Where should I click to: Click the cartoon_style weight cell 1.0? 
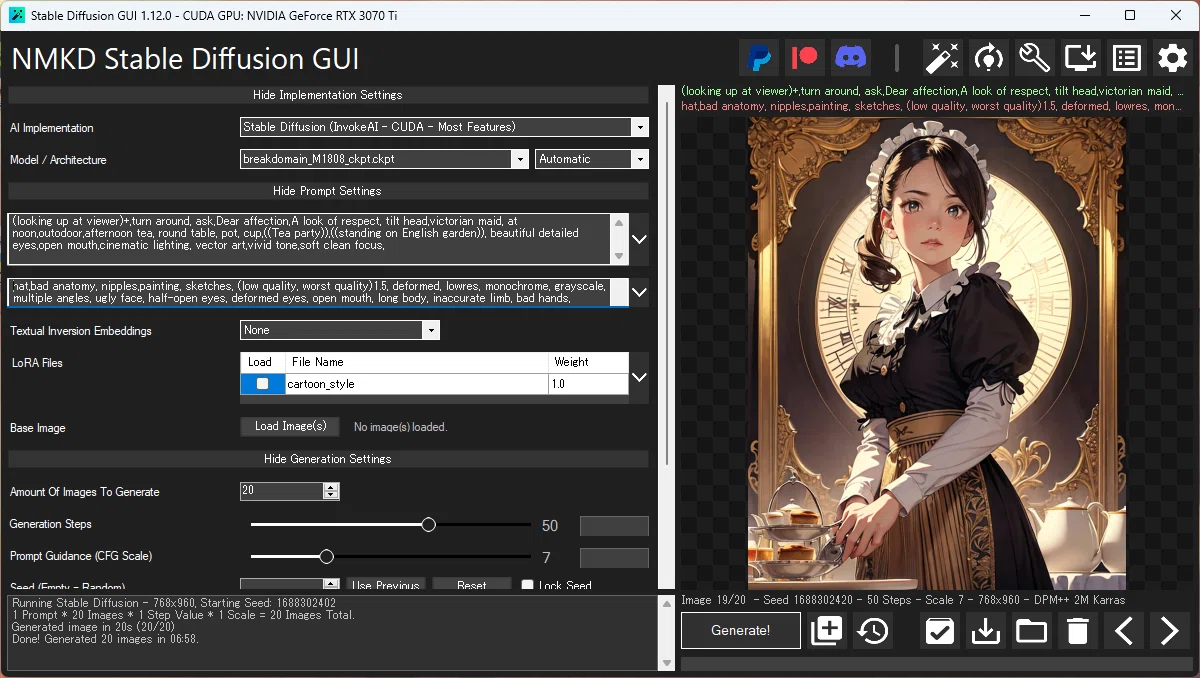[588, 384]
